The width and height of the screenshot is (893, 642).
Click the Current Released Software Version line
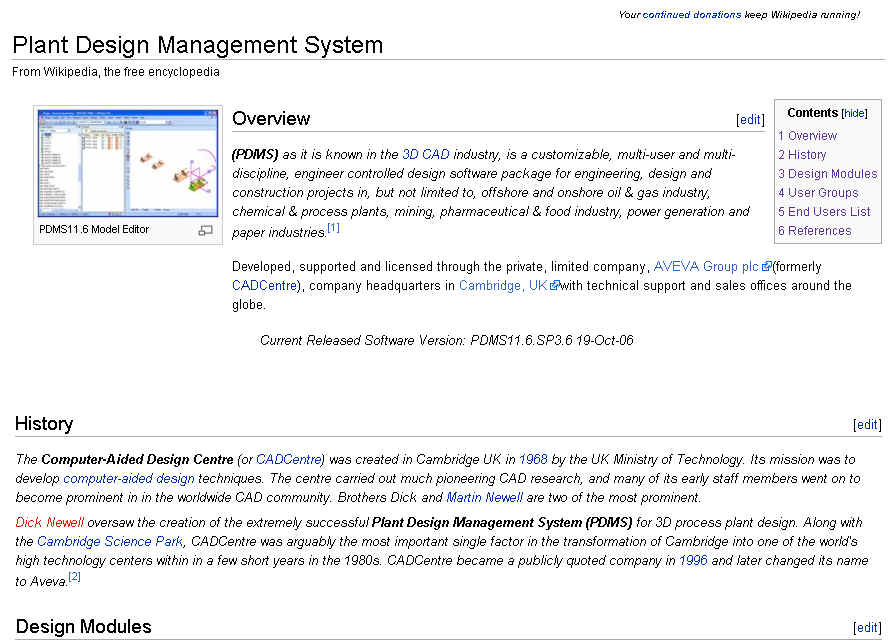[446, 341]
